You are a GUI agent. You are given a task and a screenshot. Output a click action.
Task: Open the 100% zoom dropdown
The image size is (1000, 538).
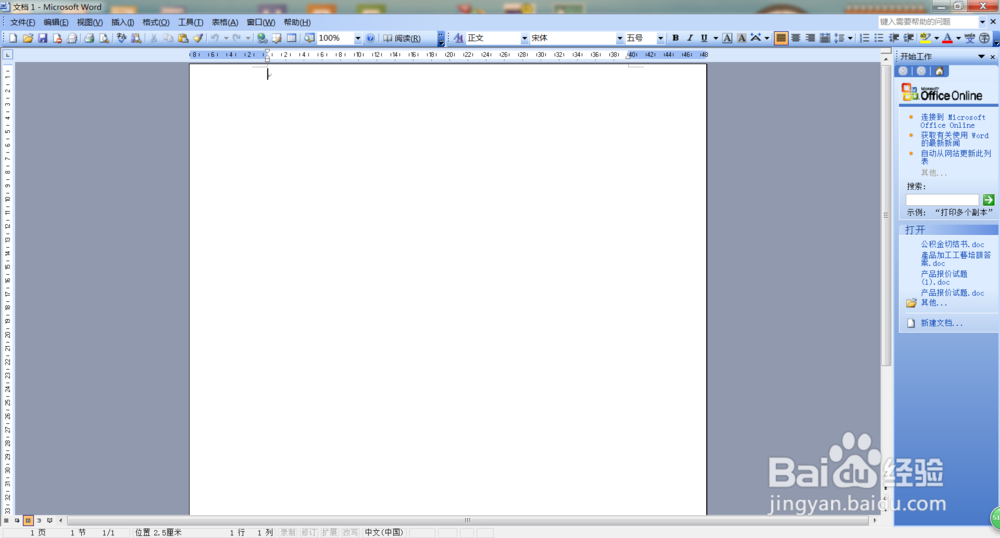point(358,38)
